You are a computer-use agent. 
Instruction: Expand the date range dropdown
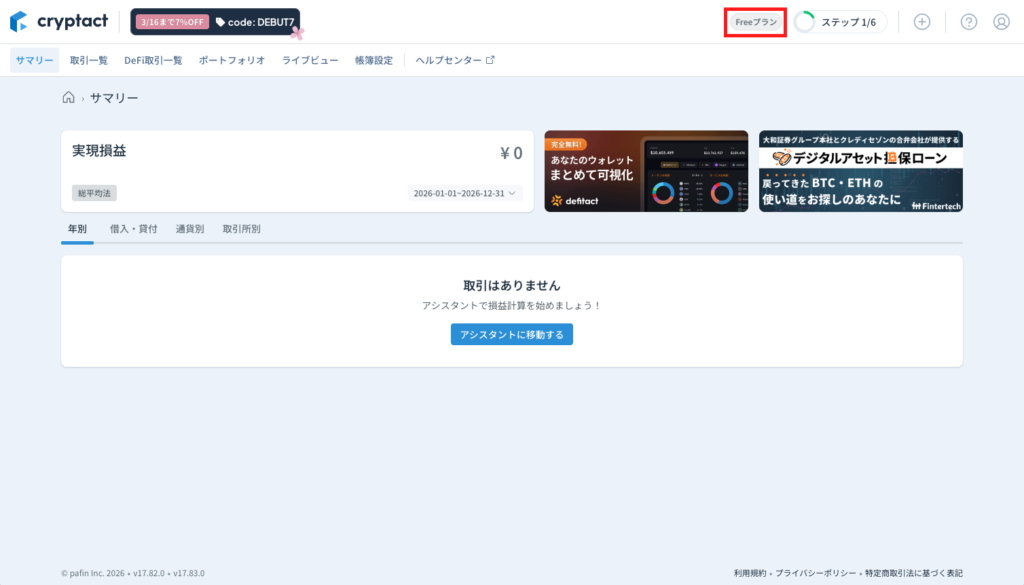[x=465, y=193]
